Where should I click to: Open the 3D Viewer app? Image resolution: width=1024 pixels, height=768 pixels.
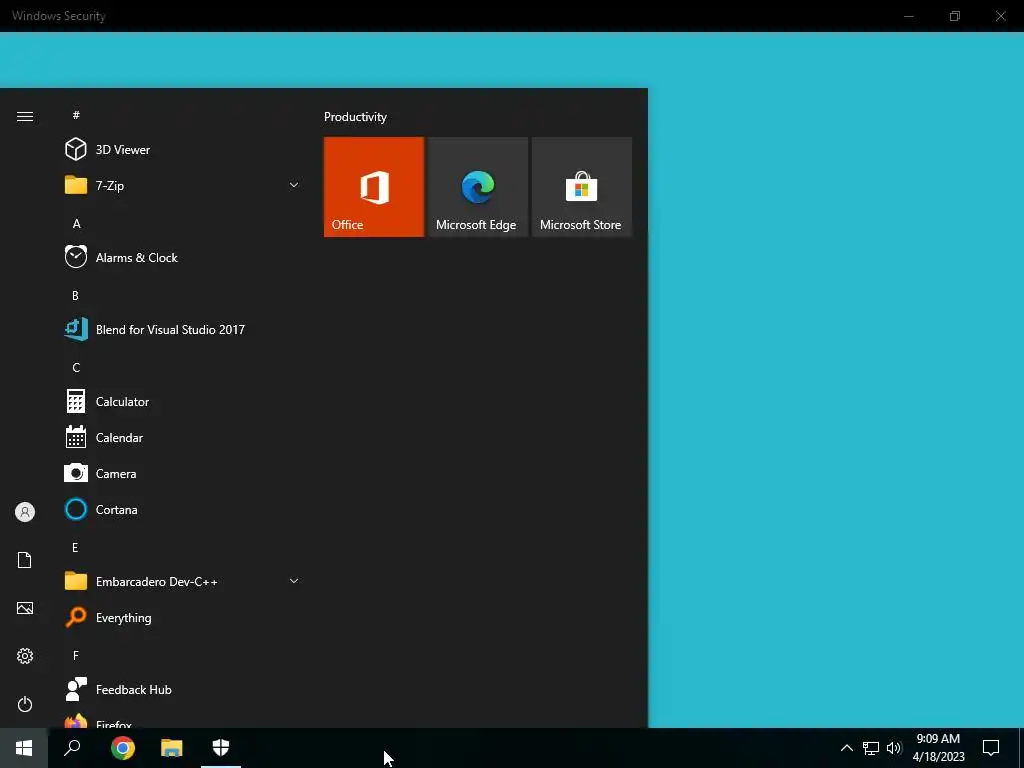point(182,150)
